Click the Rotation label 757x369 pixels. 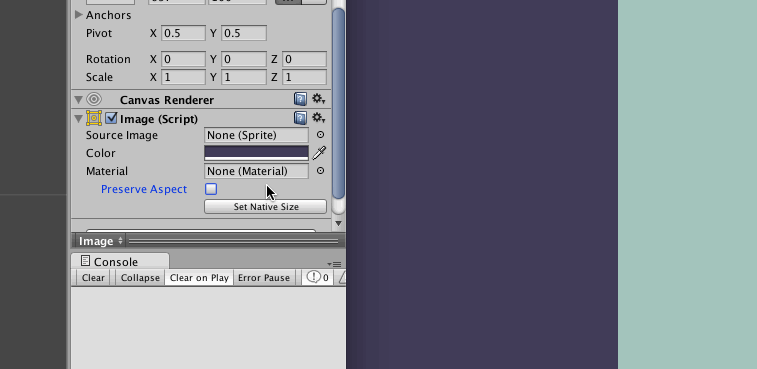108,59
